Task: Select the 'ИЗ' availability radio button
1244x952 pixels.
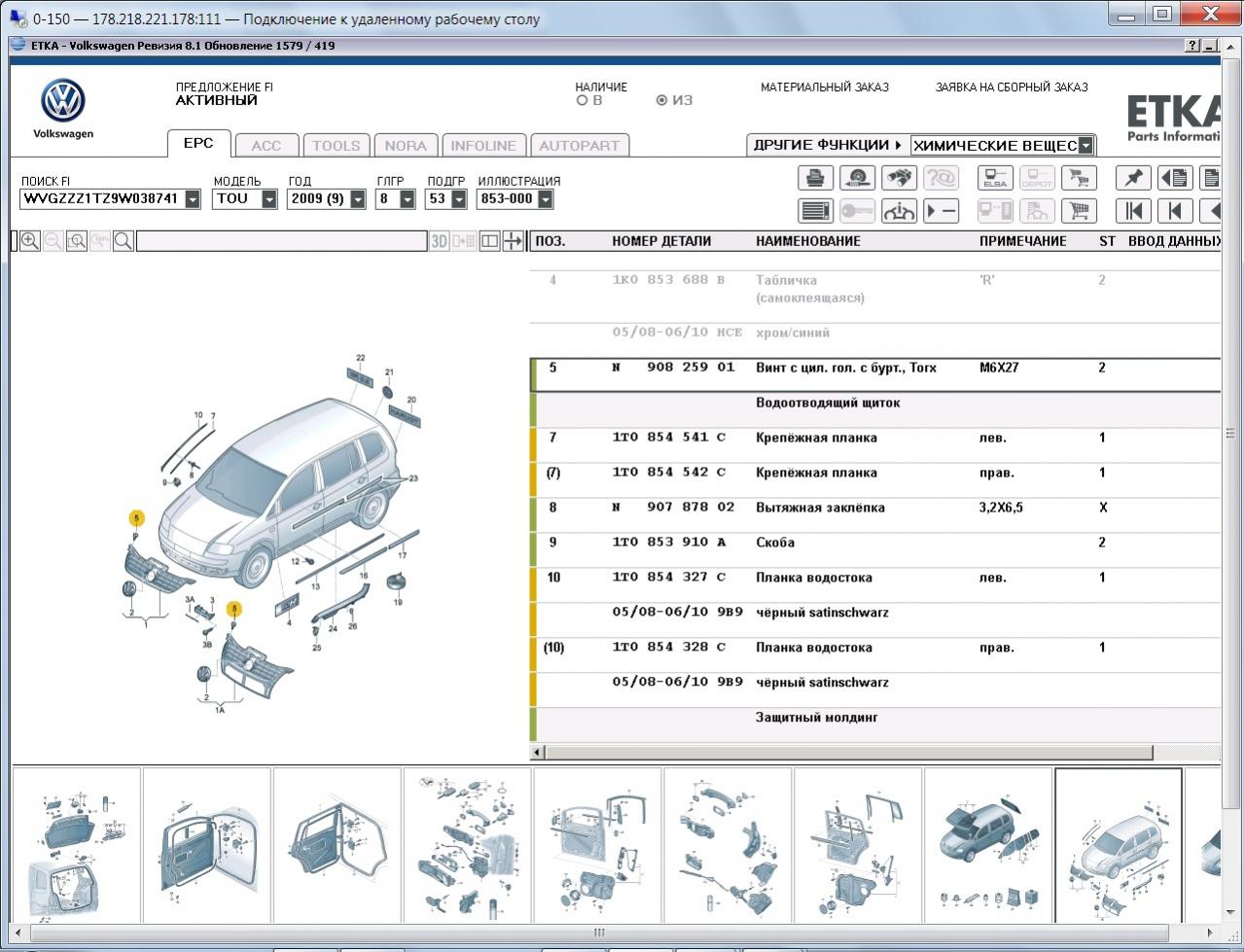Action: coord(661,100)
